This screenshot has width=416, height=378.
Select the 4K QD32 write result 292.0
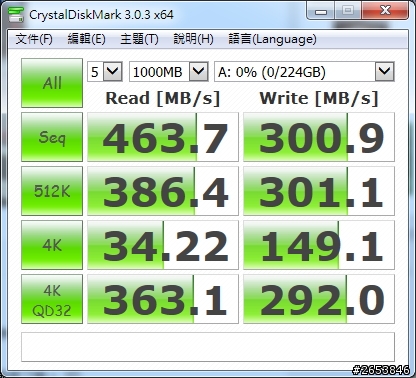[x=319, y=299]
